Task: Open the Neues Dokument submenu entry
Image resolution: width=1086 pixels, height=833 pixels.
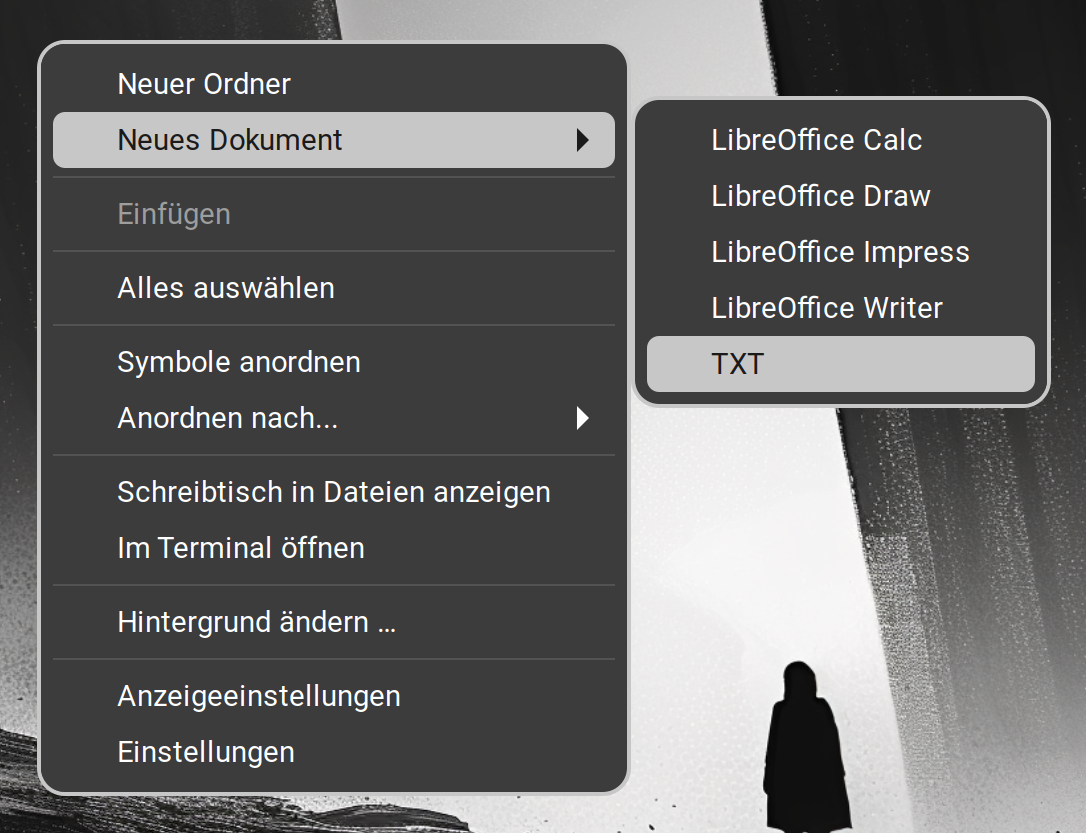Action: [230, 140]
